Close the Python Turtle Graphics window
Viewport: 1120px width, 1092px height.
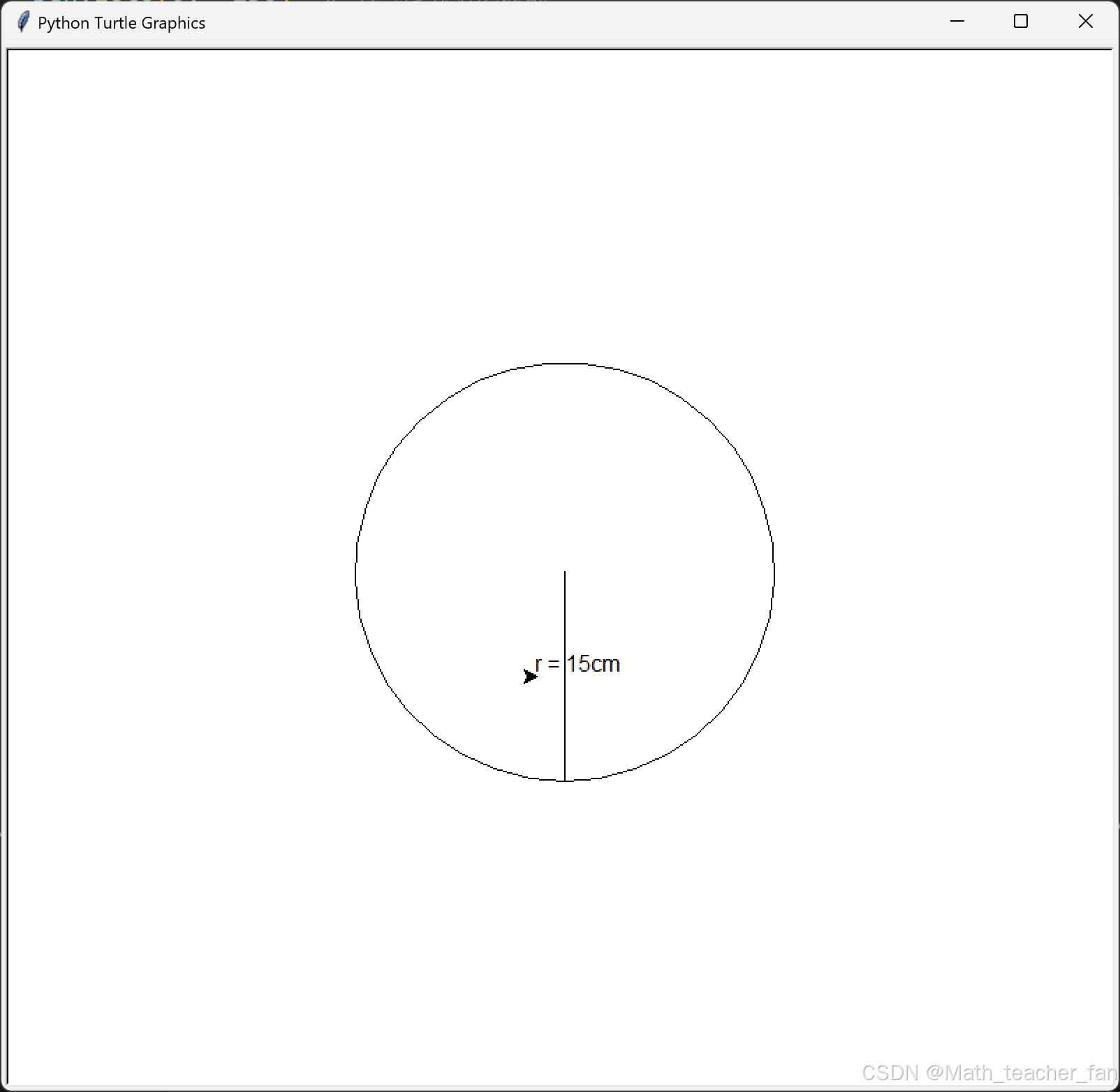point(1085,22)
